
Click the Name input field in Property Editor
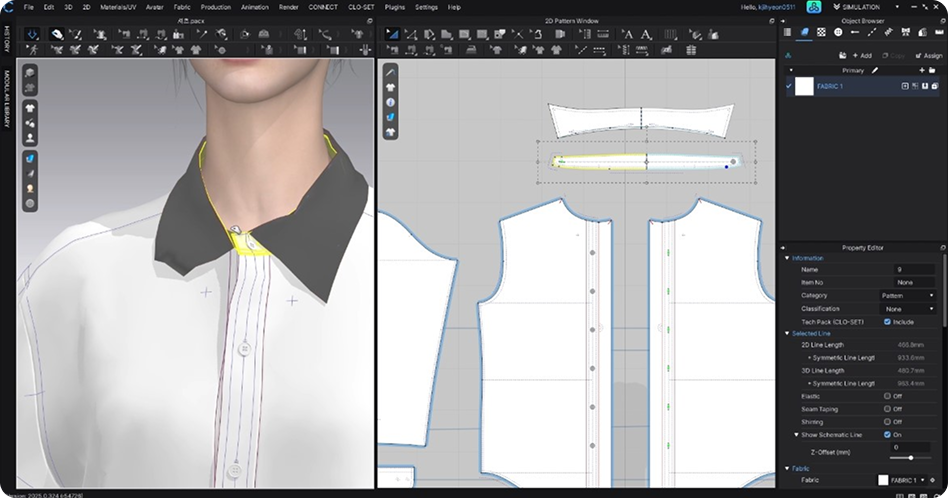point(914,269)
